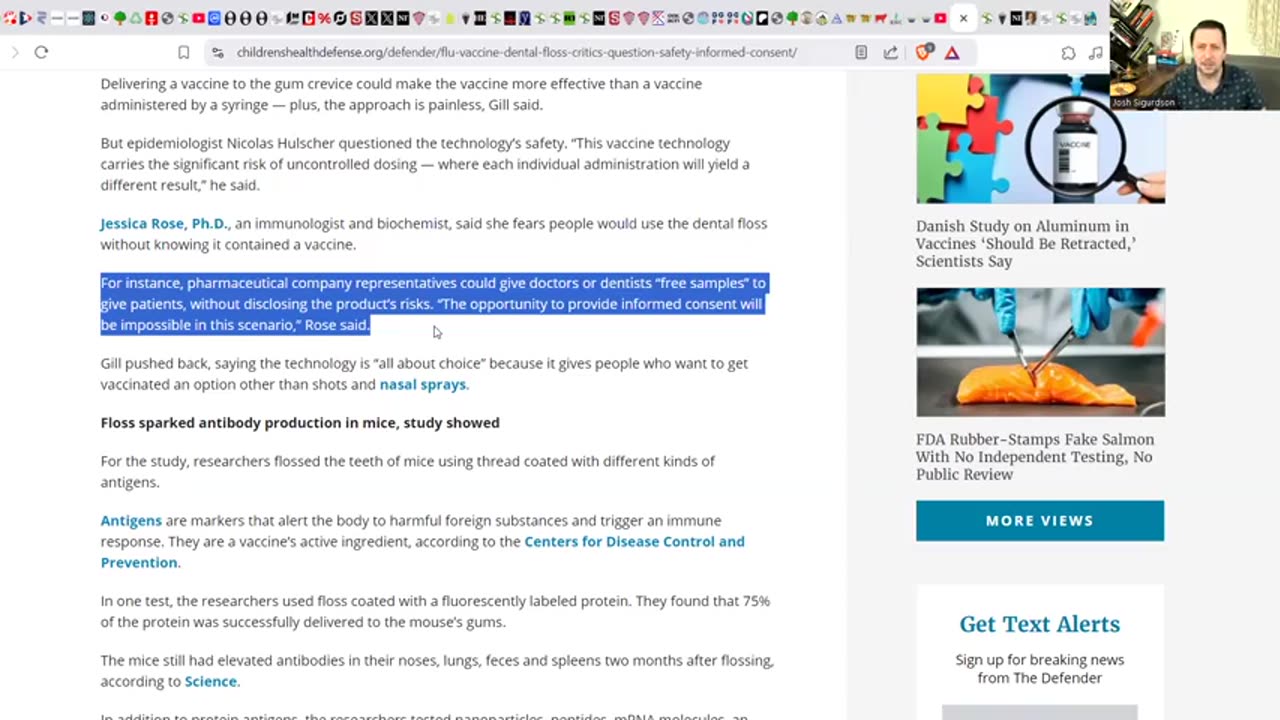This screenshot has width=1280, height=720.
Task: Click the salmon fillet thumbnail
Action: click(x=1040, y=352)
